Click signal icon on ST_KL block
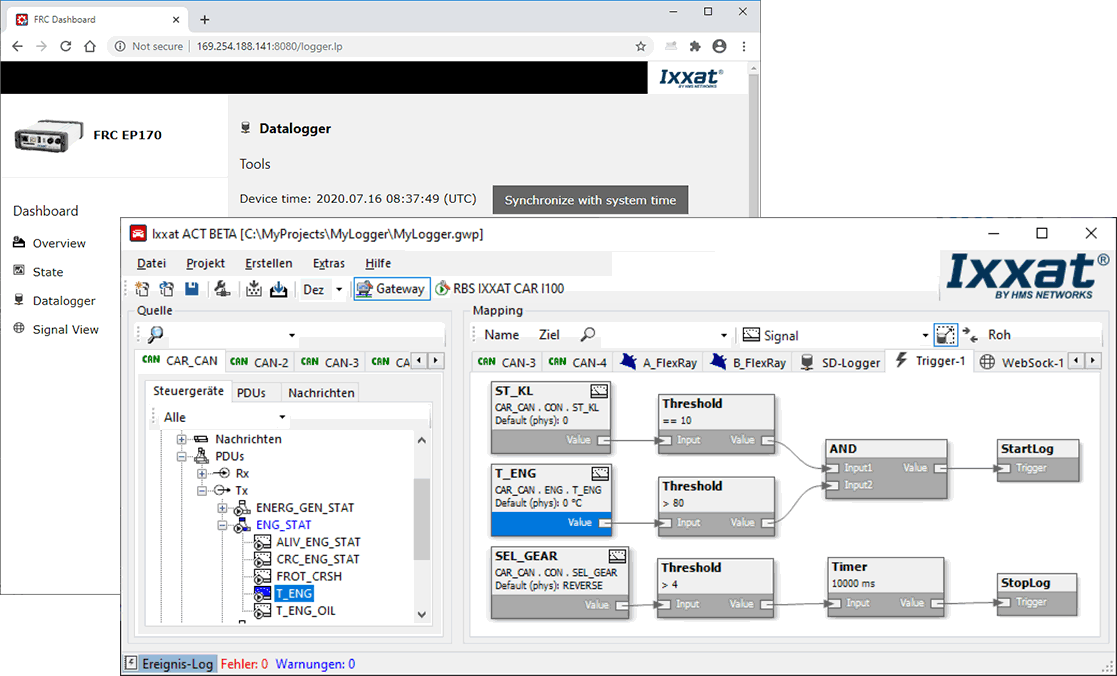The height and width of the screenshot is (676, 1117). pos(599,390)
